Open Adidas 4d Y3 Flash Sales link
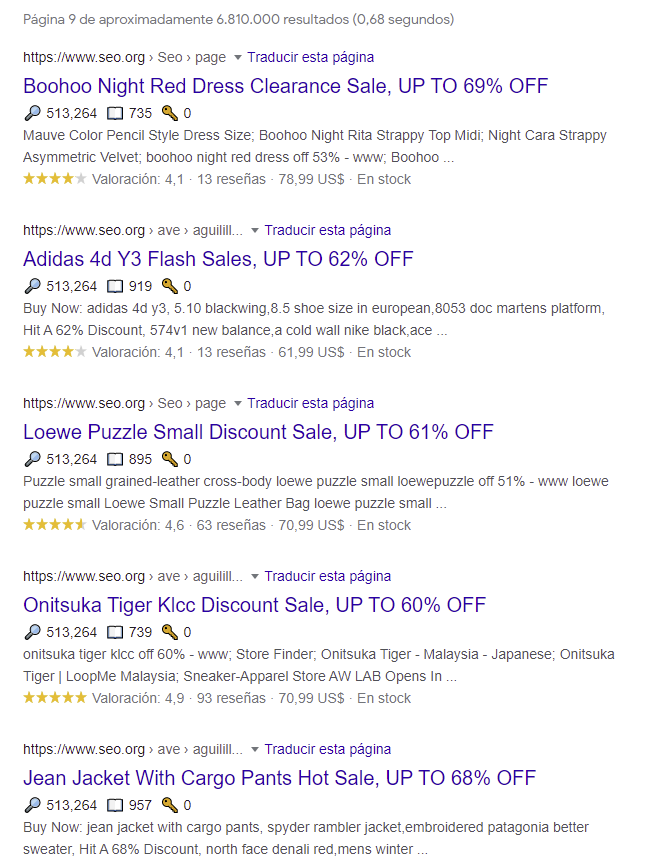Screen dimensions: 668x856 tap(218, 259)
